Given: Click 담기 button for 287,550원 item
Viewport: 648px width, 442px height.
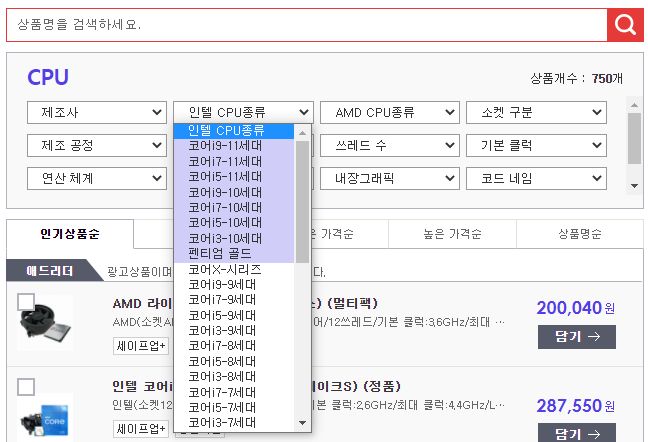Looking at the screenshot, I should click(577, 433).
